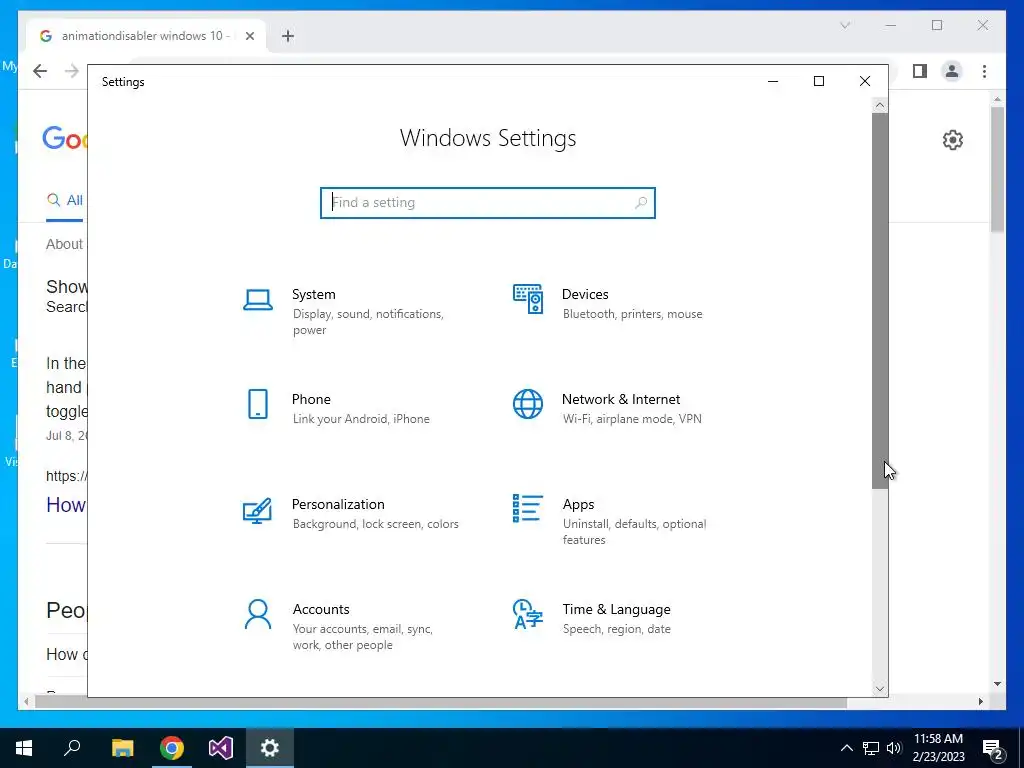Launch Visual Studio from the taskbar
Screen dimensions: 1024x768
[221, 748]
